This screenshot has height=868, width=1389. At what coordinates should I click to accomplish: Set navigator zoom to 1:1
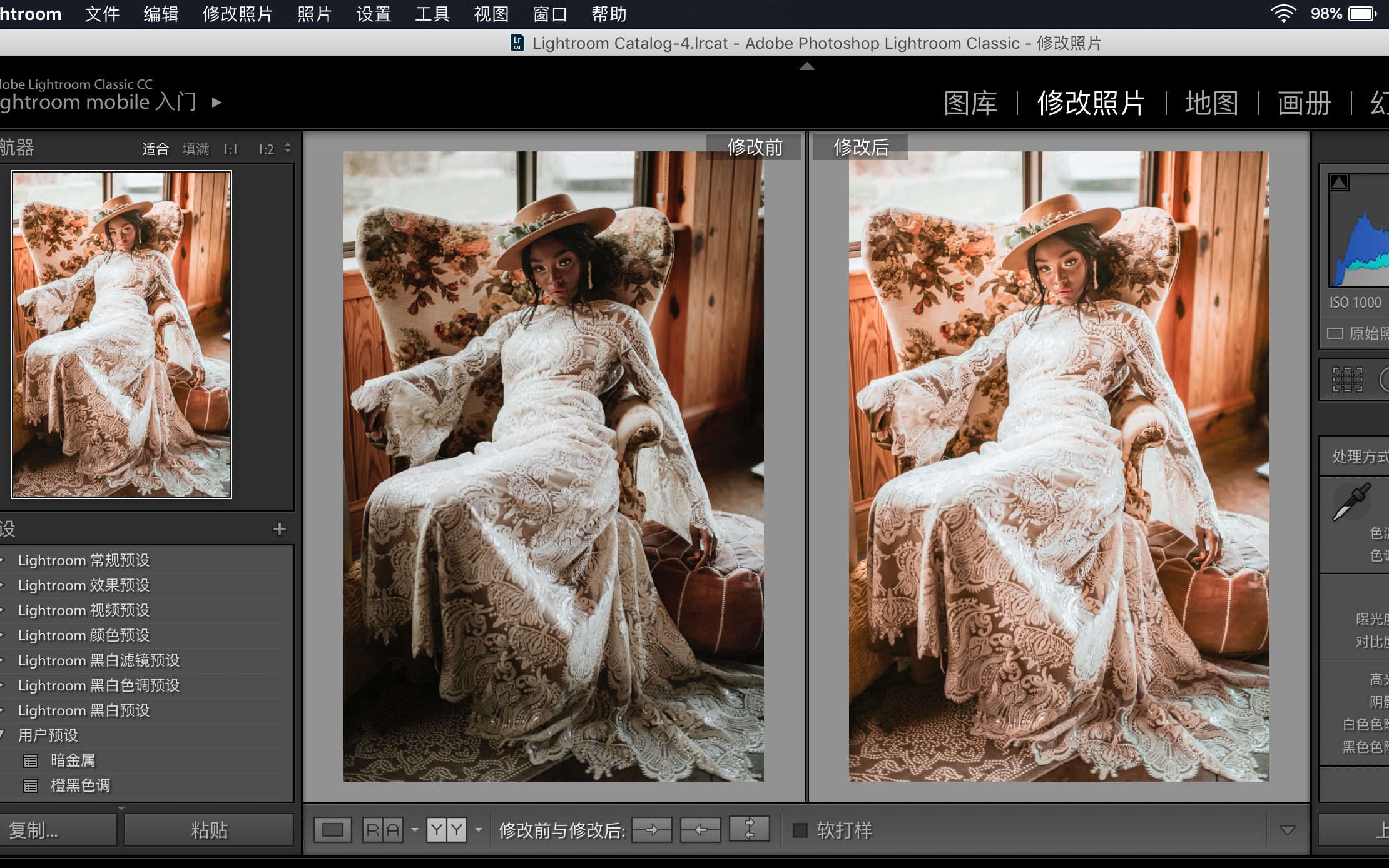tap(231, 149)
